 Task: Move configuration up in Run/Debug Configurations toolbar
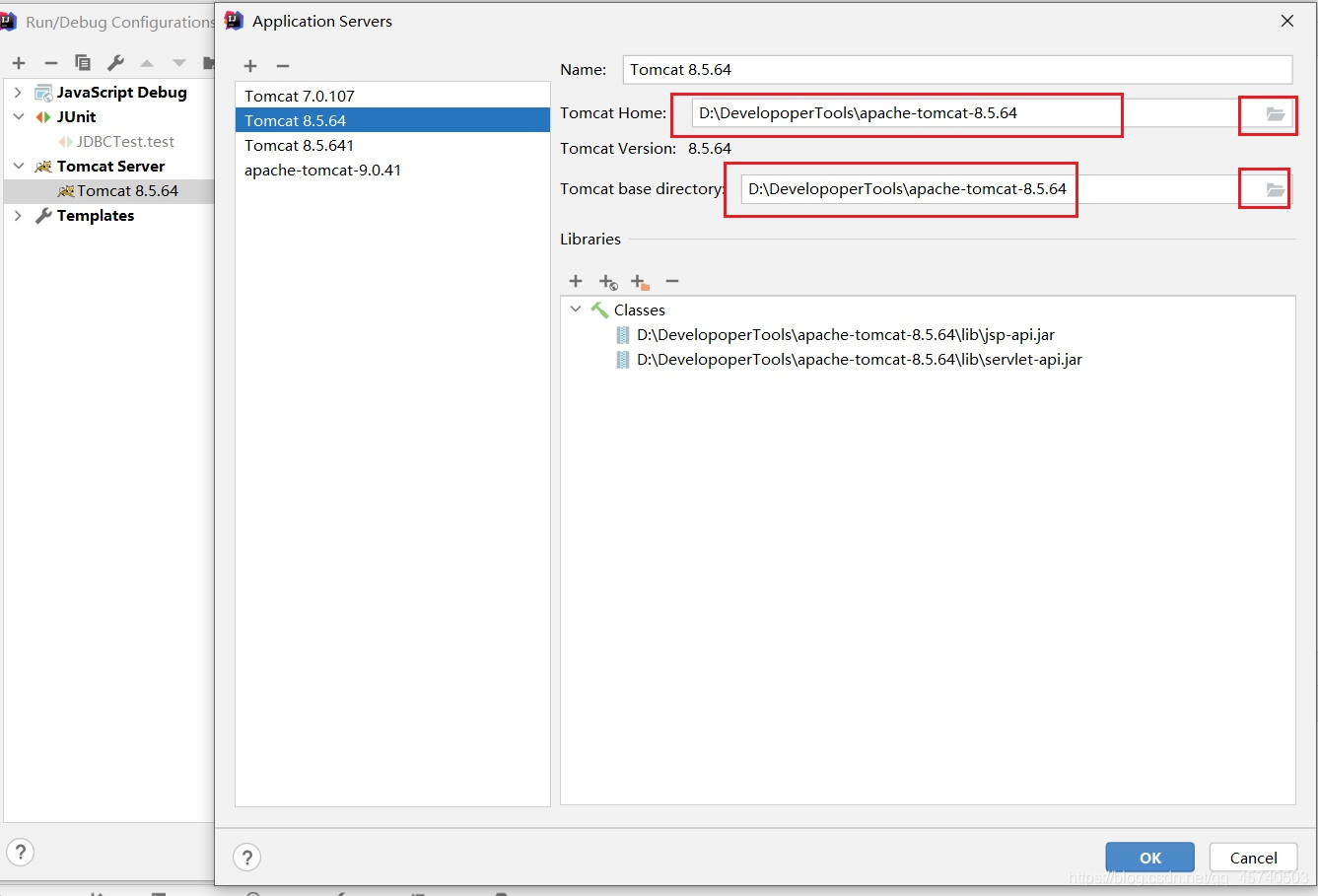[147, 63]
